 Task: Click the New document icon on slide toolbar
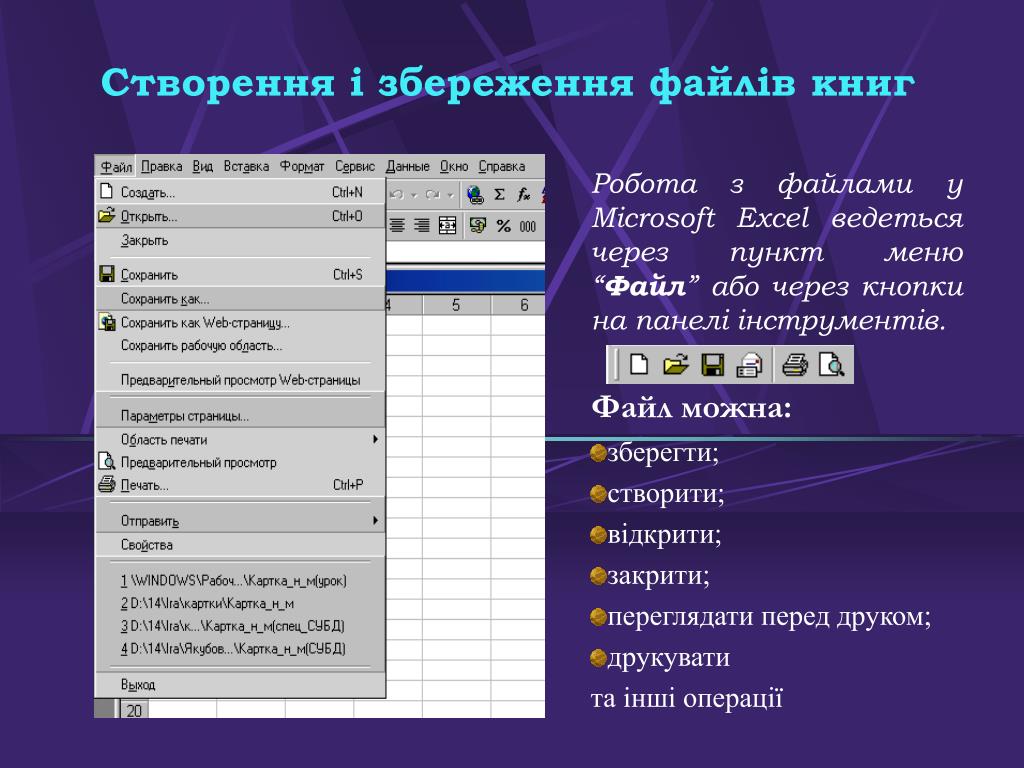[639, 364]
